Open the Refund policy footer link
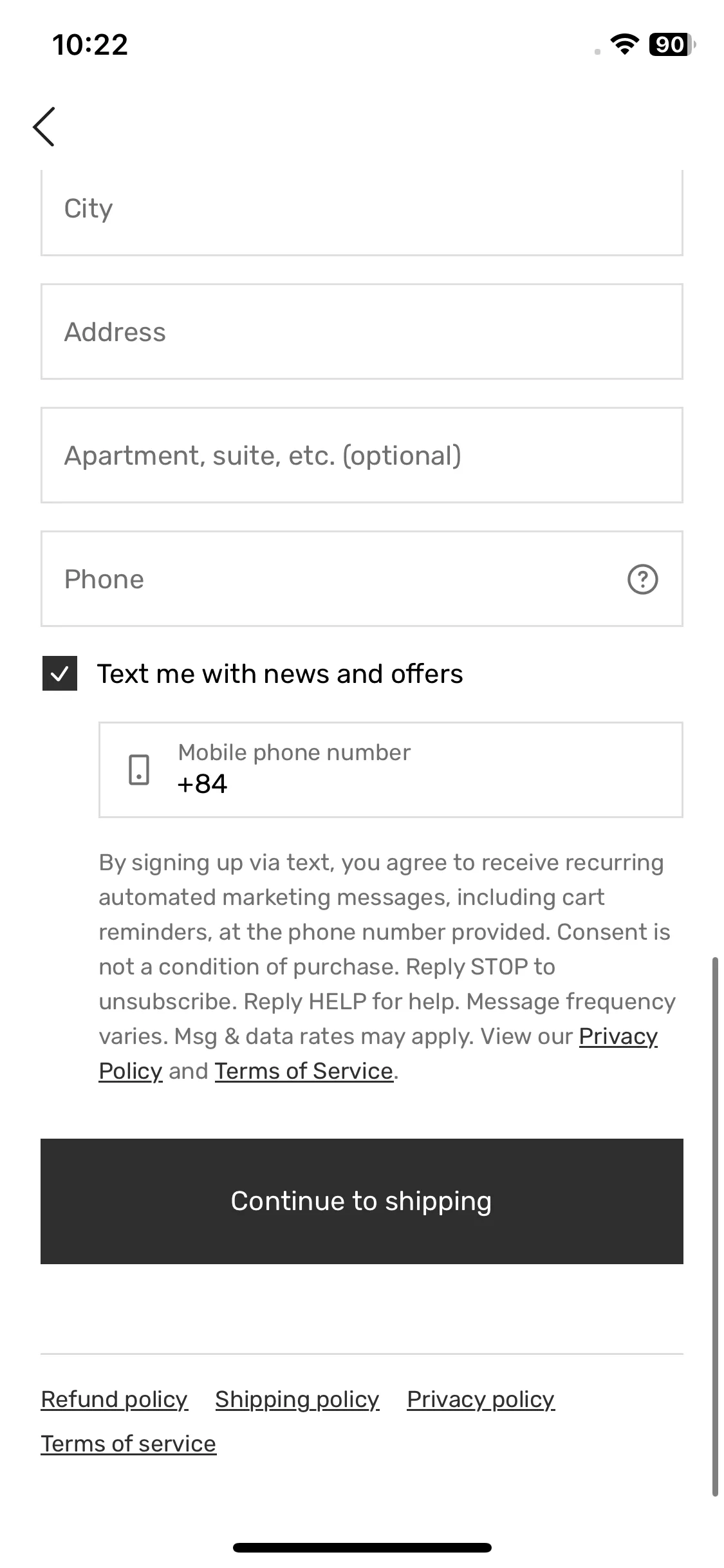This screenshot has height=1568, width=724. (x=115, y=1399)
